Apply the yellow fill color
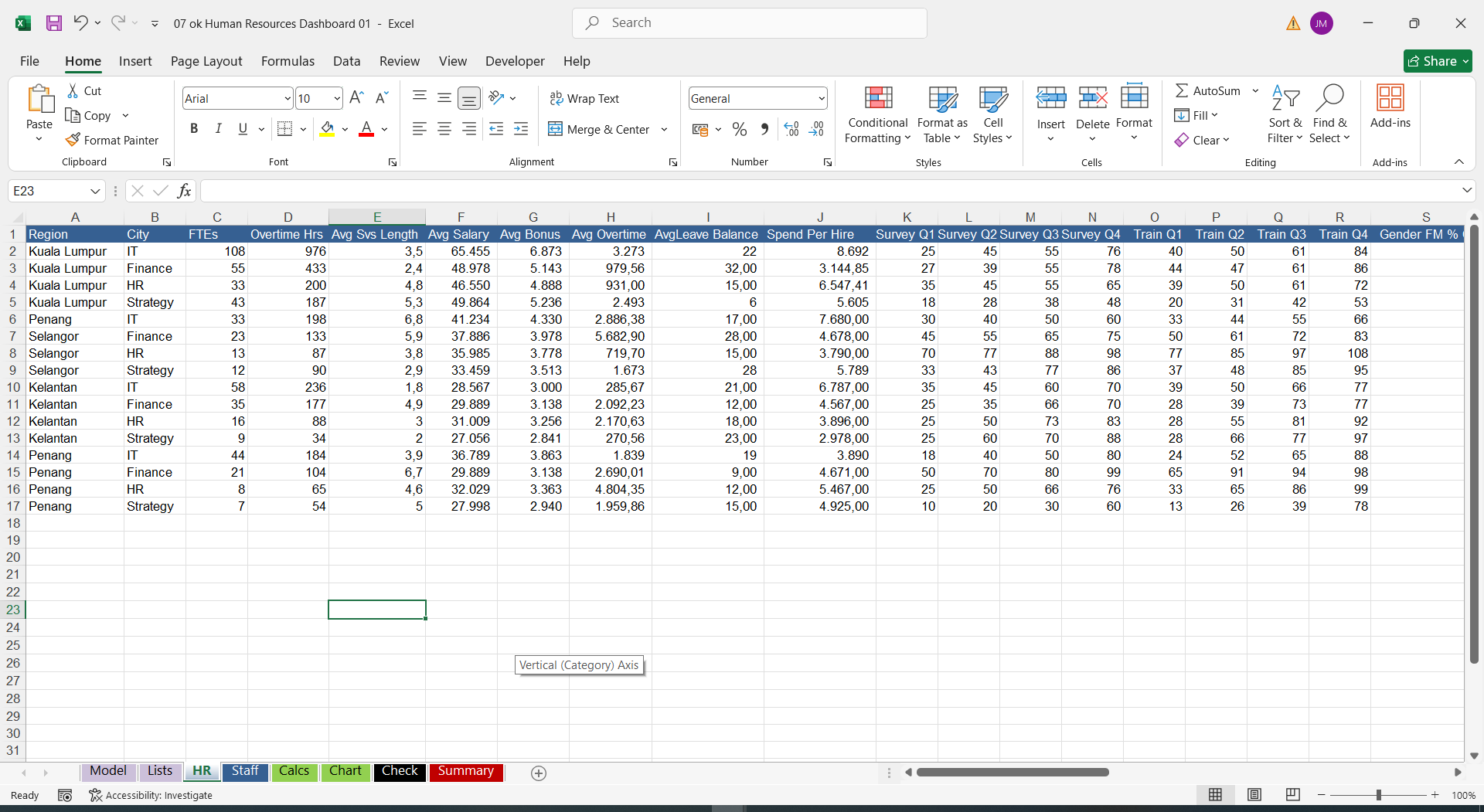 pyautogui.click(x=328, y=129)
